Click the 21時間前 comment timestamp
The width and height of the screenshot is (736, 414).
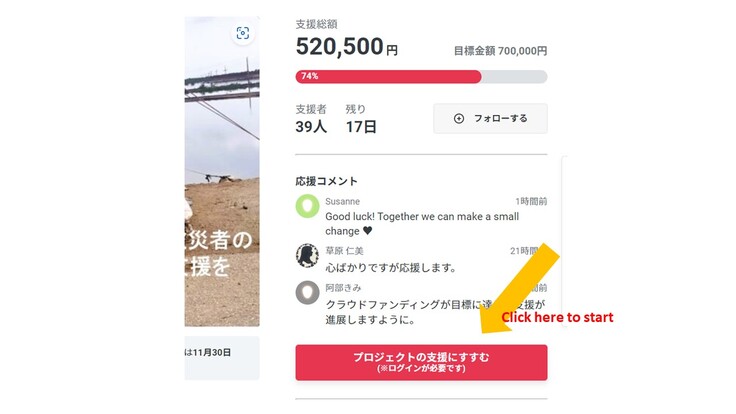pos(528,250)
